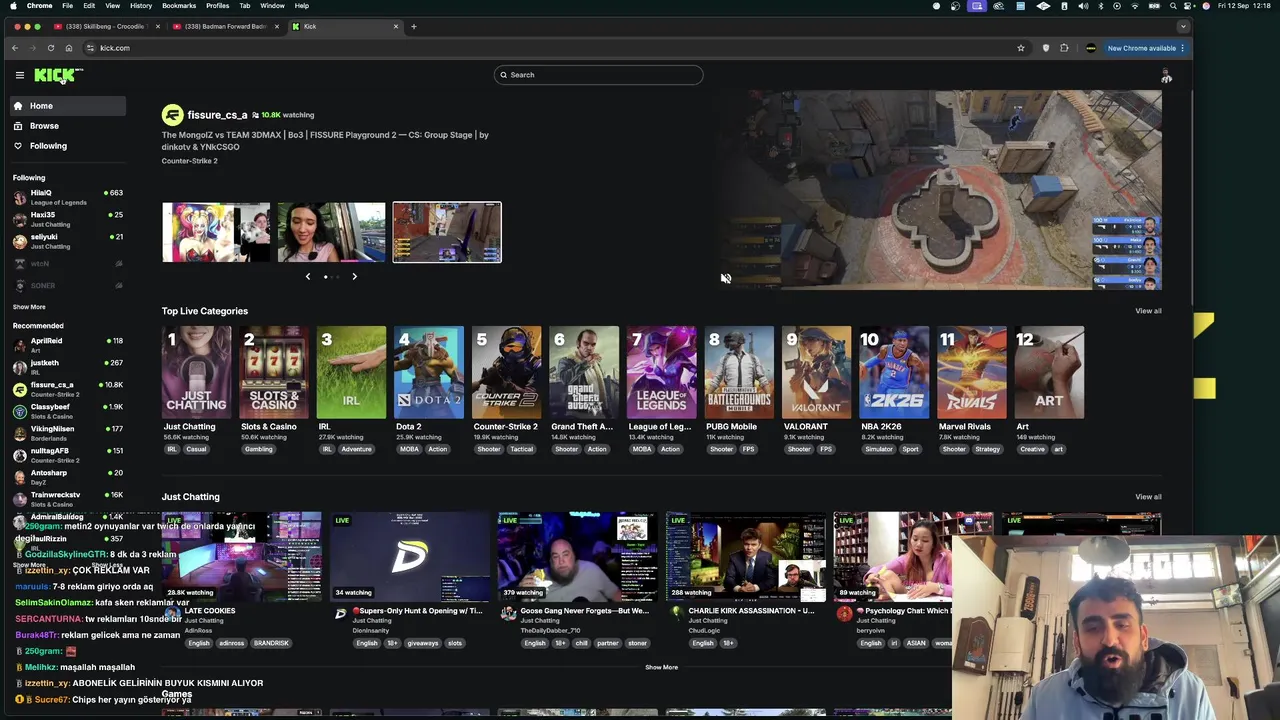Select the Counter-Strike featured thumbnail
Viewport: 1280px width, 720px height.
[x=447, y=232]
